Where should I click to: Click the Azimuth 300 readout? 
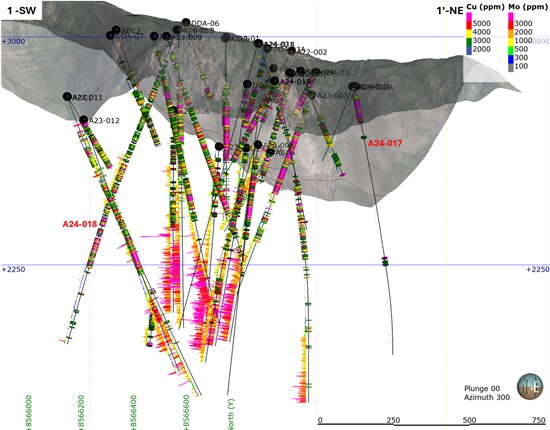coord(487,397)
